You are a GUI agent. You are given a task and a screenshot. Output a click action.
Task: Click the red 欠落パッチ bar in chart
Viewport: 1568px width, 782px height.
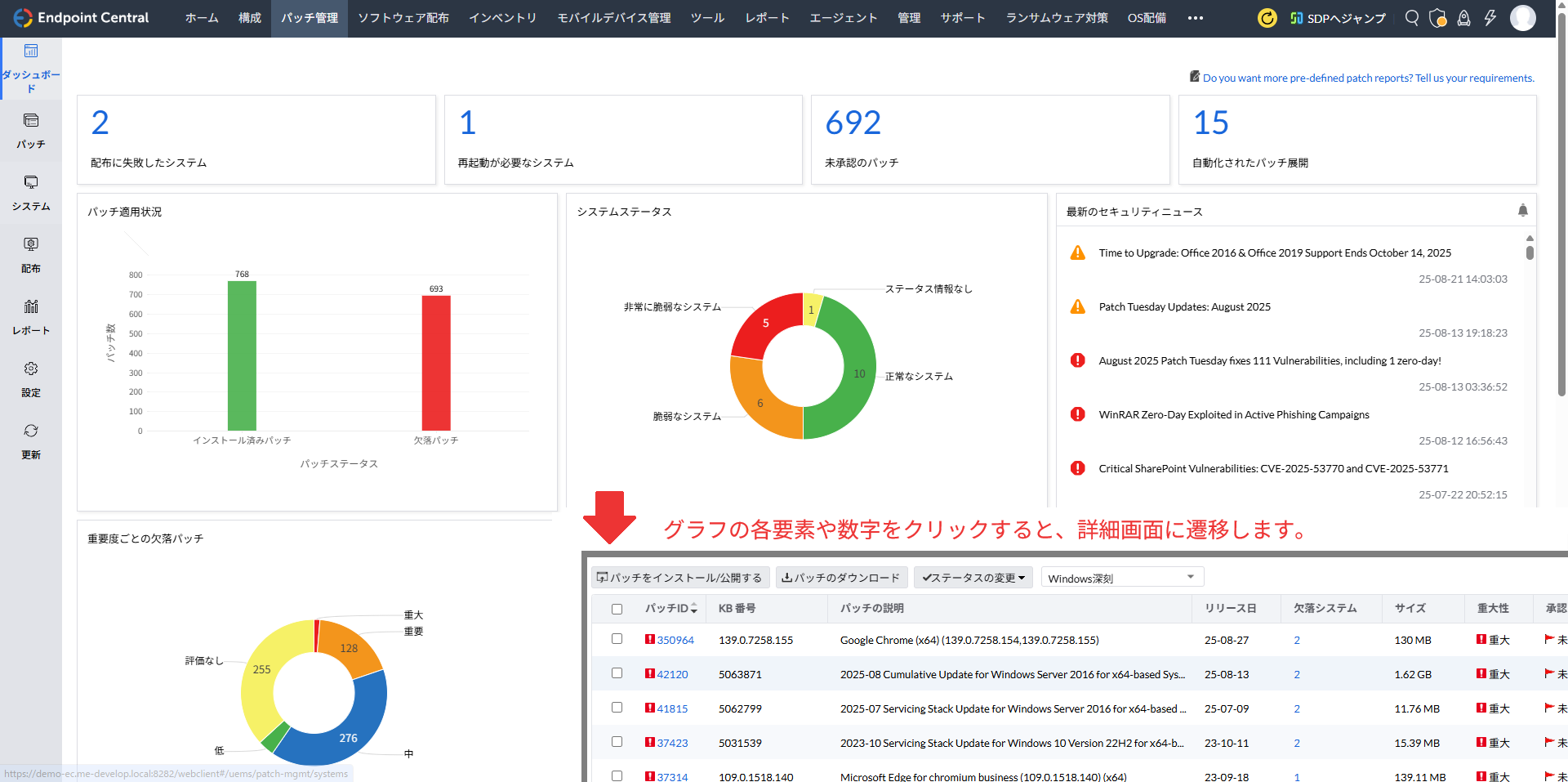436,363
